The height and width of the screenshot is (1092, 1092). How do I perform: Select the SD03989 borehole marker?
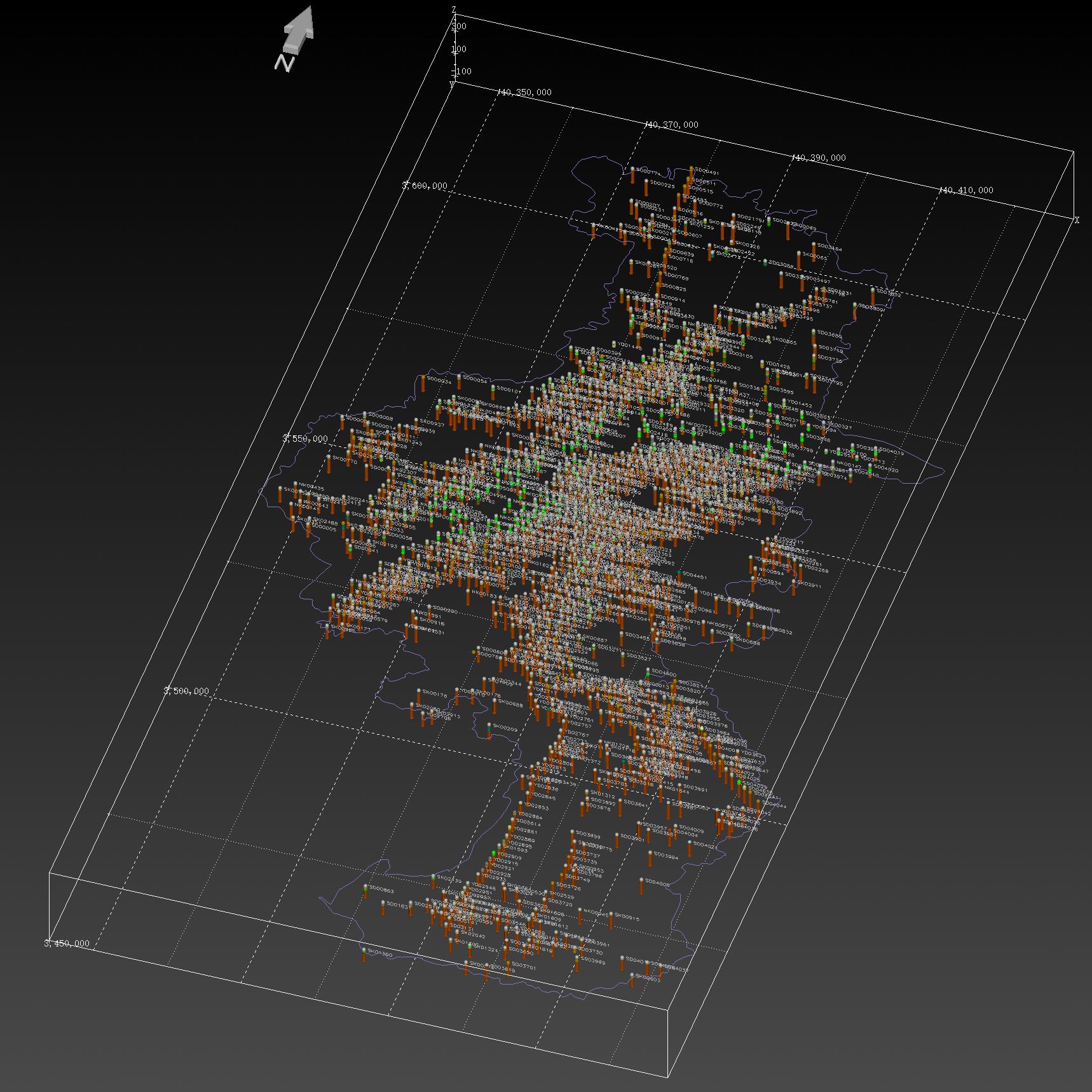tap(577, 963)
